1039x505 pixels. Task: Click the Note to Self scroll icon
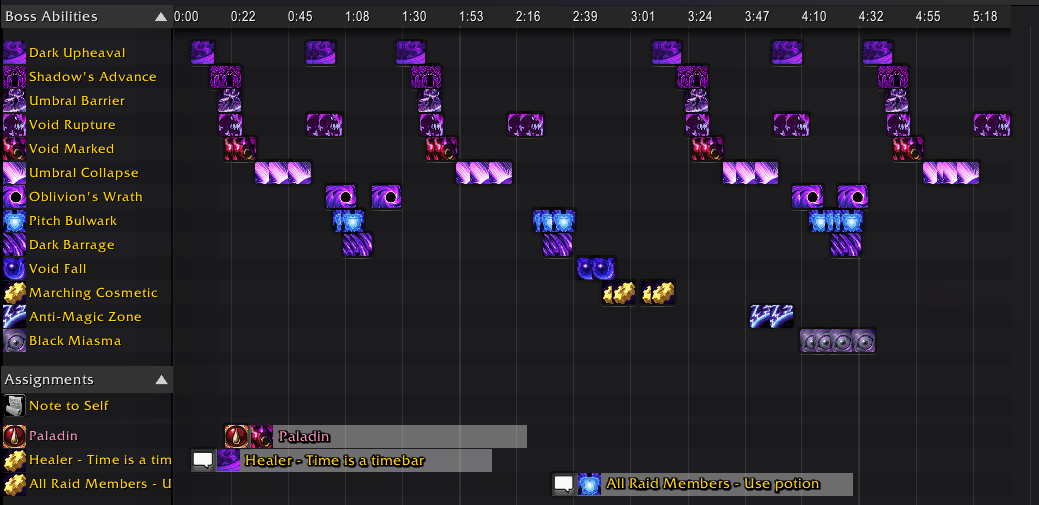pyautogui.click(x=15, y=405)
